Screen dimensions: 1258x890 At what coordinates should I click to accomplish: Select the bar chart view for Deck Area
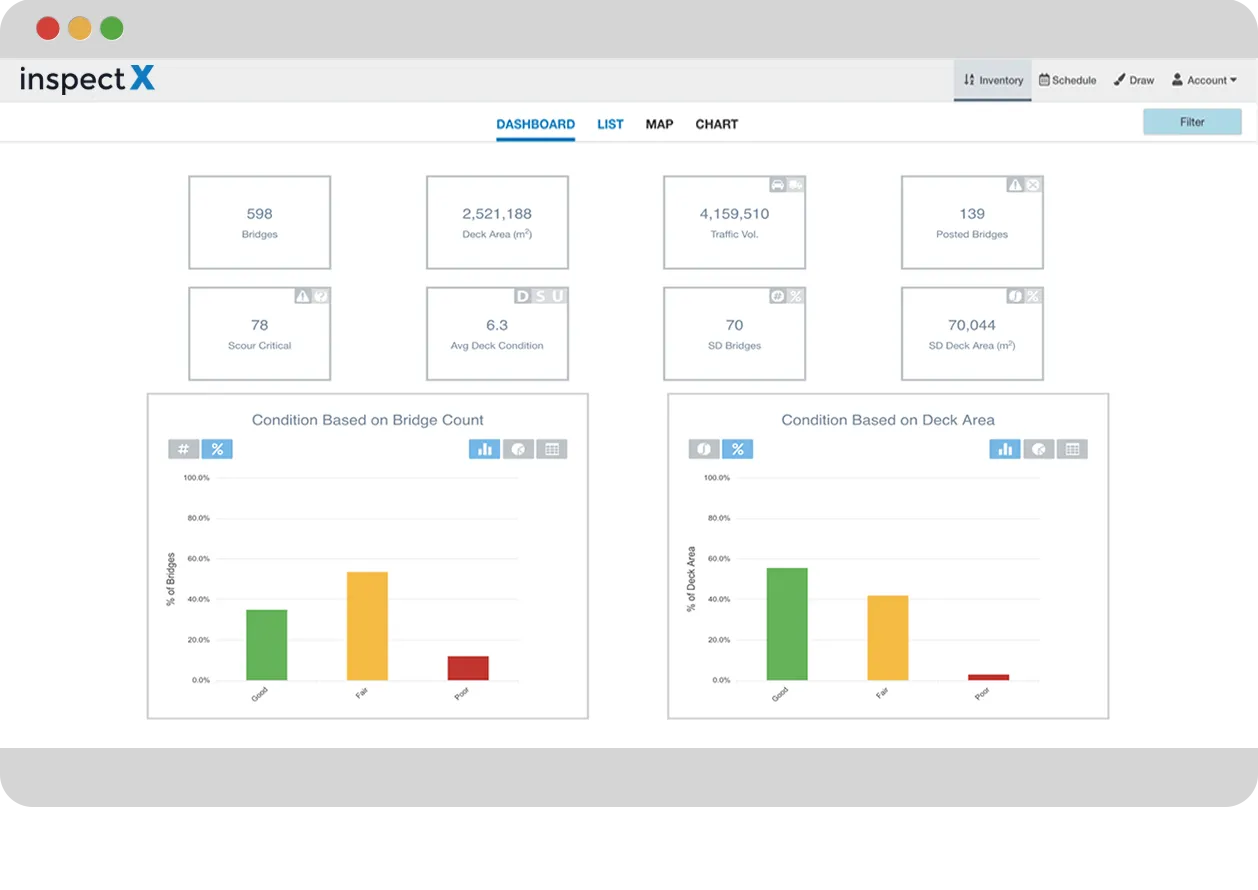coord(1005,449)
